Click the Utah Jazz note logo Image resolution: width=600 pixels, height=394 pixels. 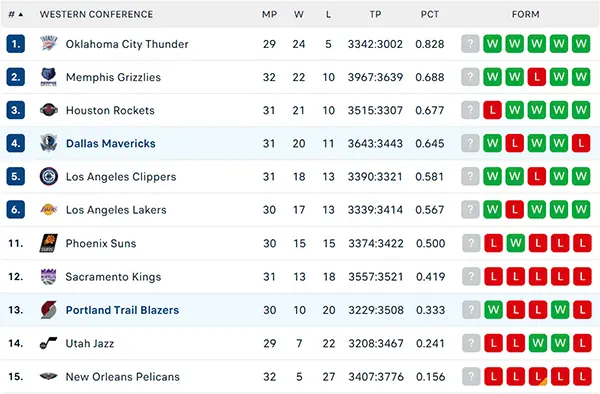49,343
